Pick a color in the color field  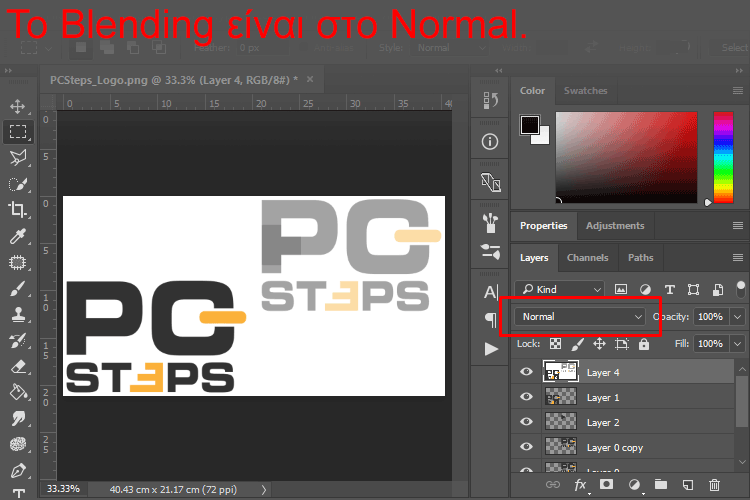click(626, 157)
